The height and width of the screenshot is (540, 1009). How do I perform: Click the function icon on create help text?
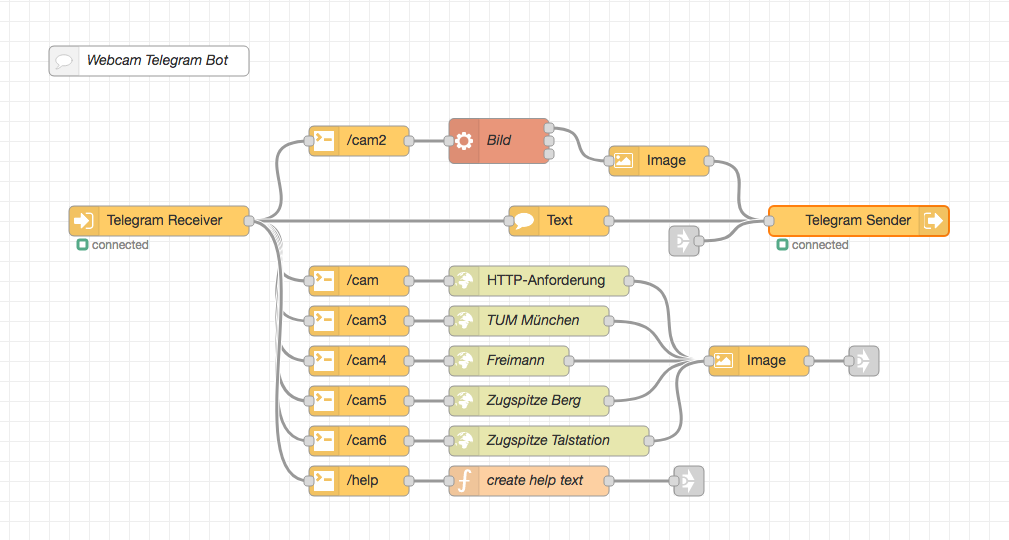coord(464,481)
